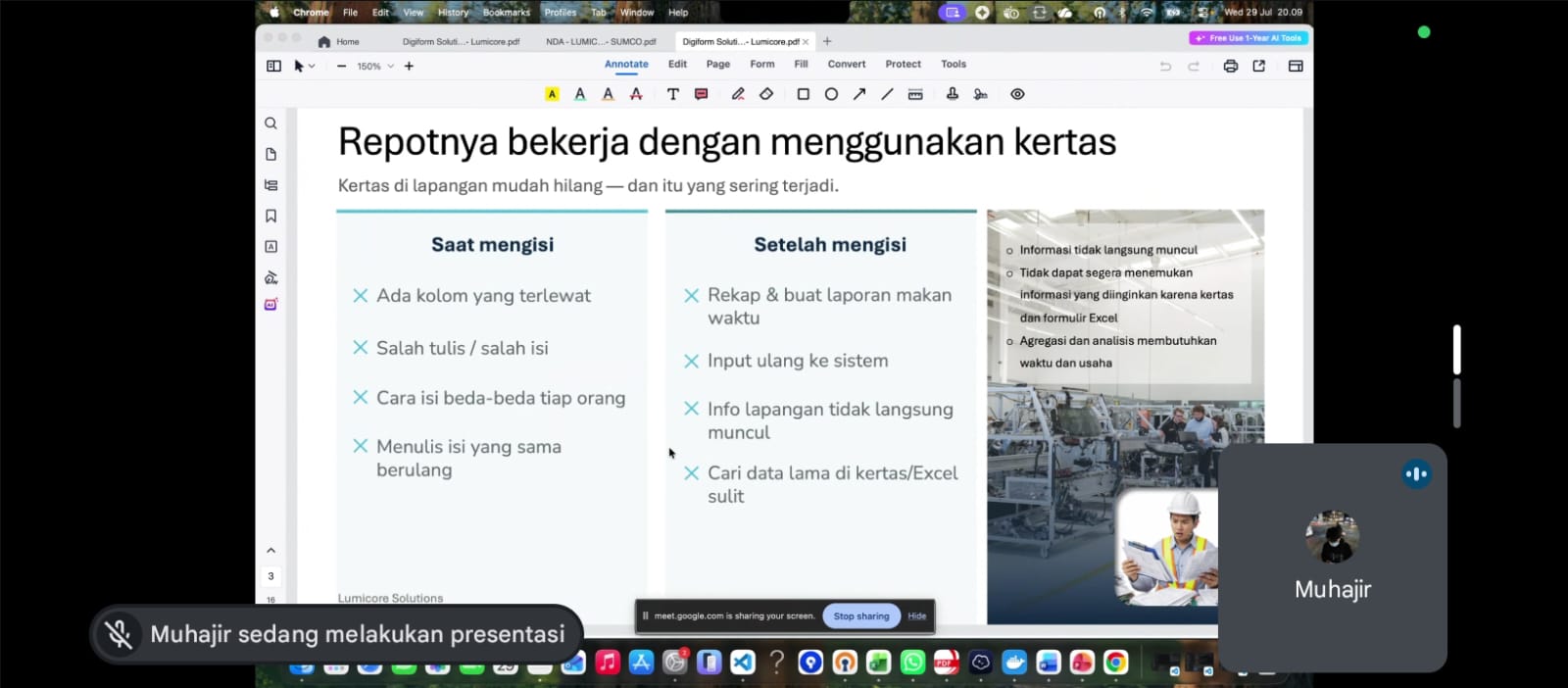The image size is (1568, 688).
Task: Click Free Use 1-Year AI Tools button
Action: click(1249, 38)
